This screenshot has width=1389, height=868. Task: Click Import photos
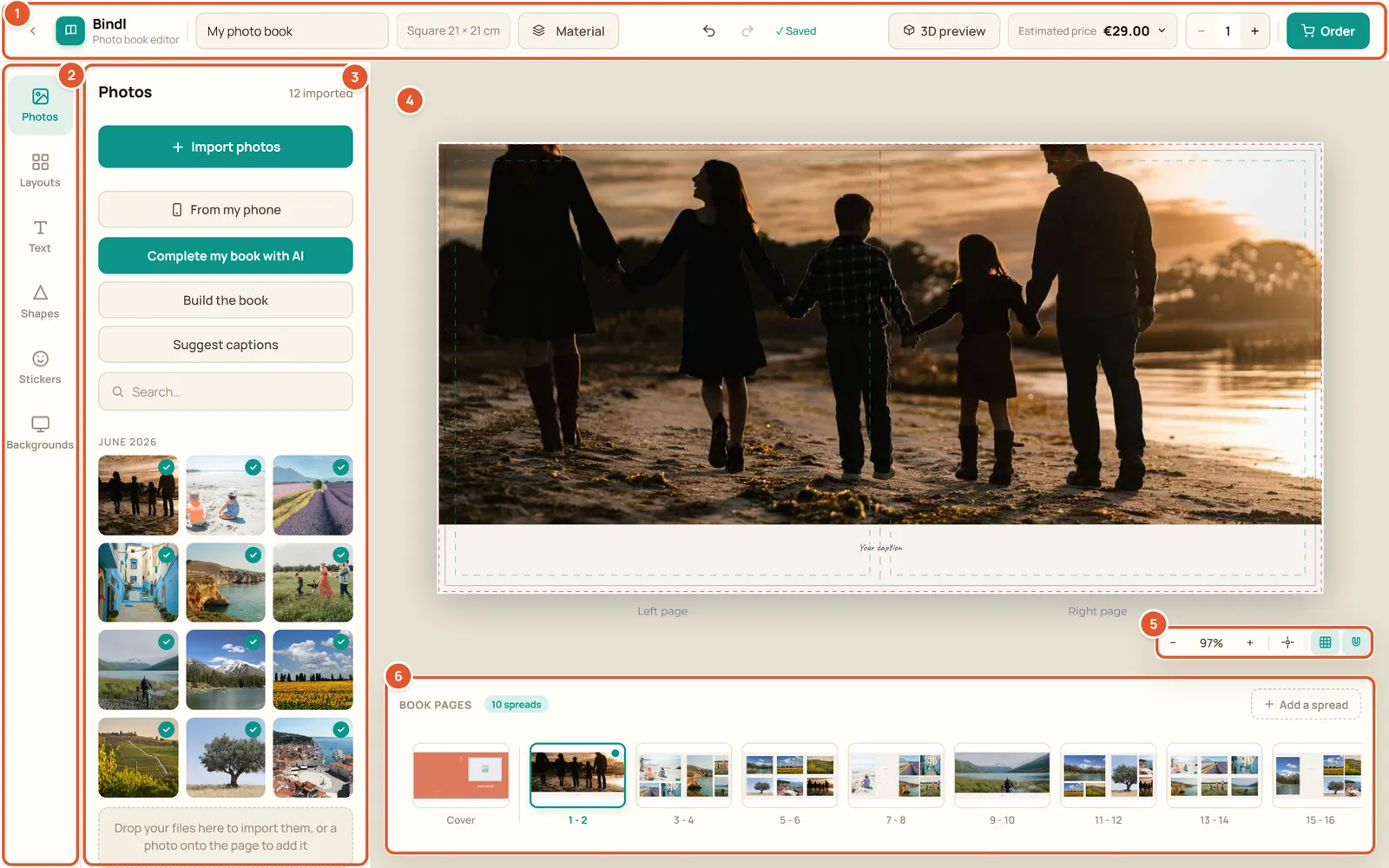coord(226,147)
